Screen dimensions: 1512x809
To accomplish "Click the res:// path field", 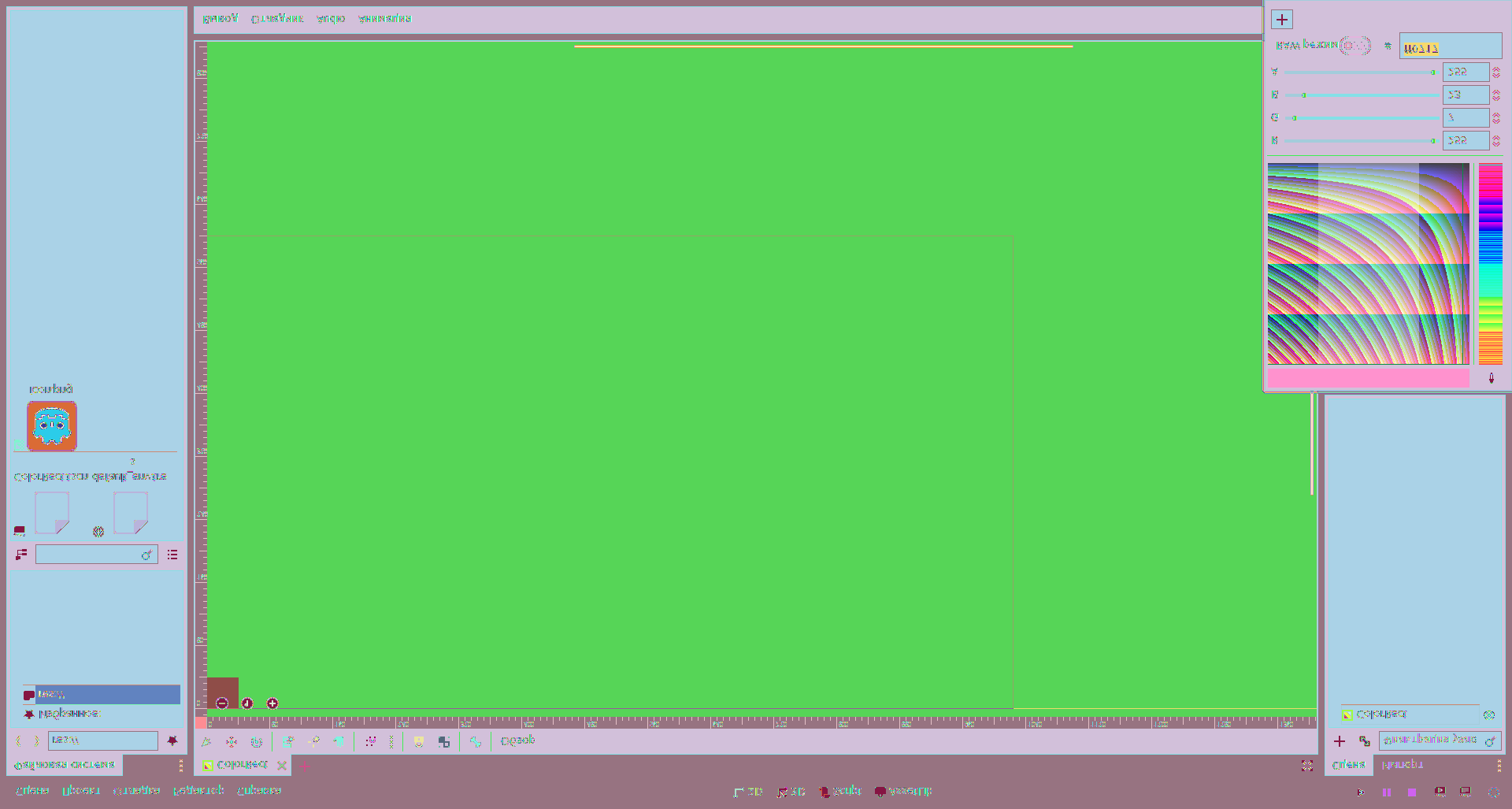I will pos(103,740).
